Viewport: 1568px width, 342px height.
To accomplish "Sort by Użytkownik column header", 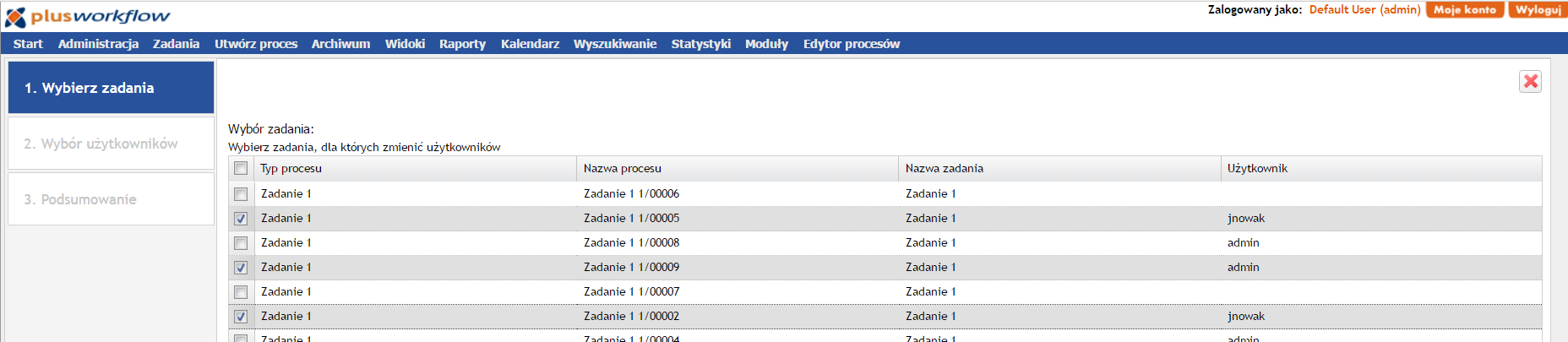I will click(x=1381, y=168).
